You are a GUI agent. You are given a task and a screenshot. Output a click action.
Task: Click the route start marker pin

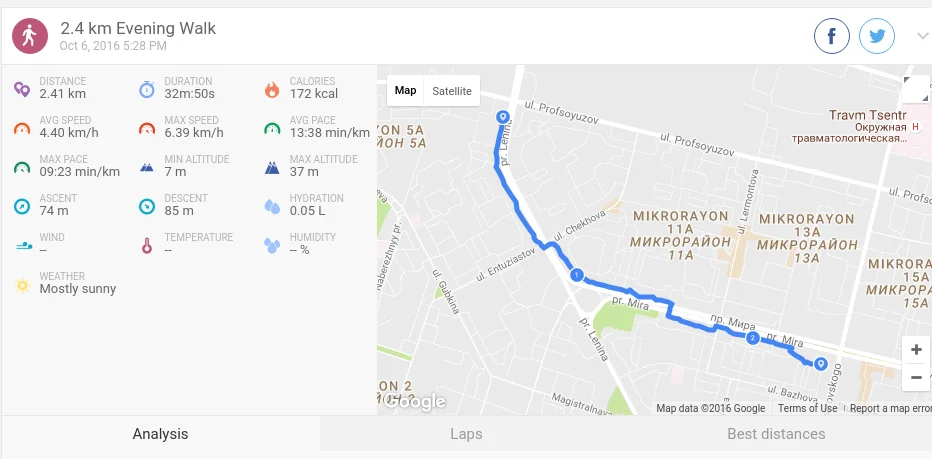(503, 117)
